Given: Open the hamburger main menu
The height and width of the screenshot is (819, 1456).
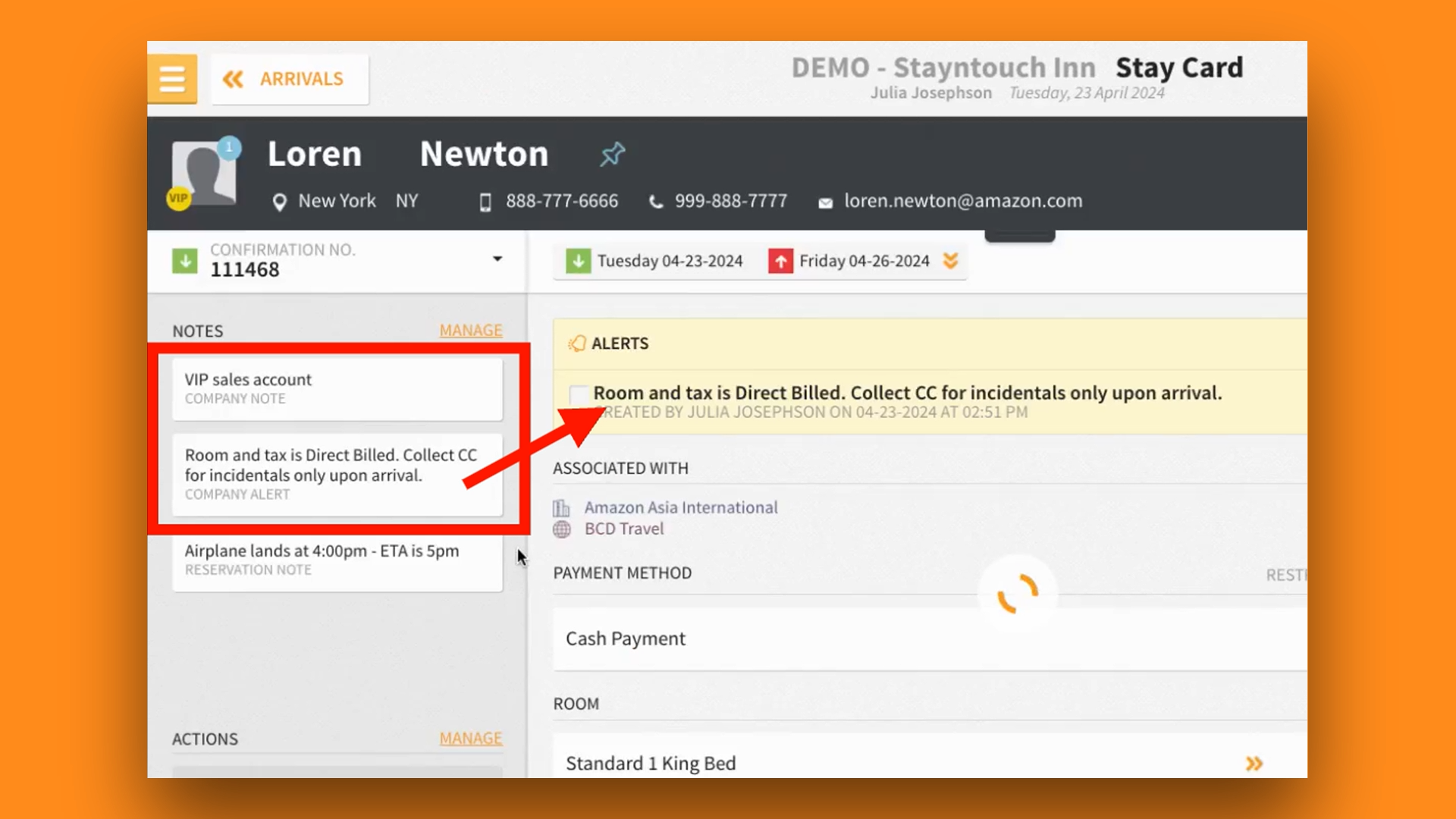Looking at the screenshot, I should 172,79.
